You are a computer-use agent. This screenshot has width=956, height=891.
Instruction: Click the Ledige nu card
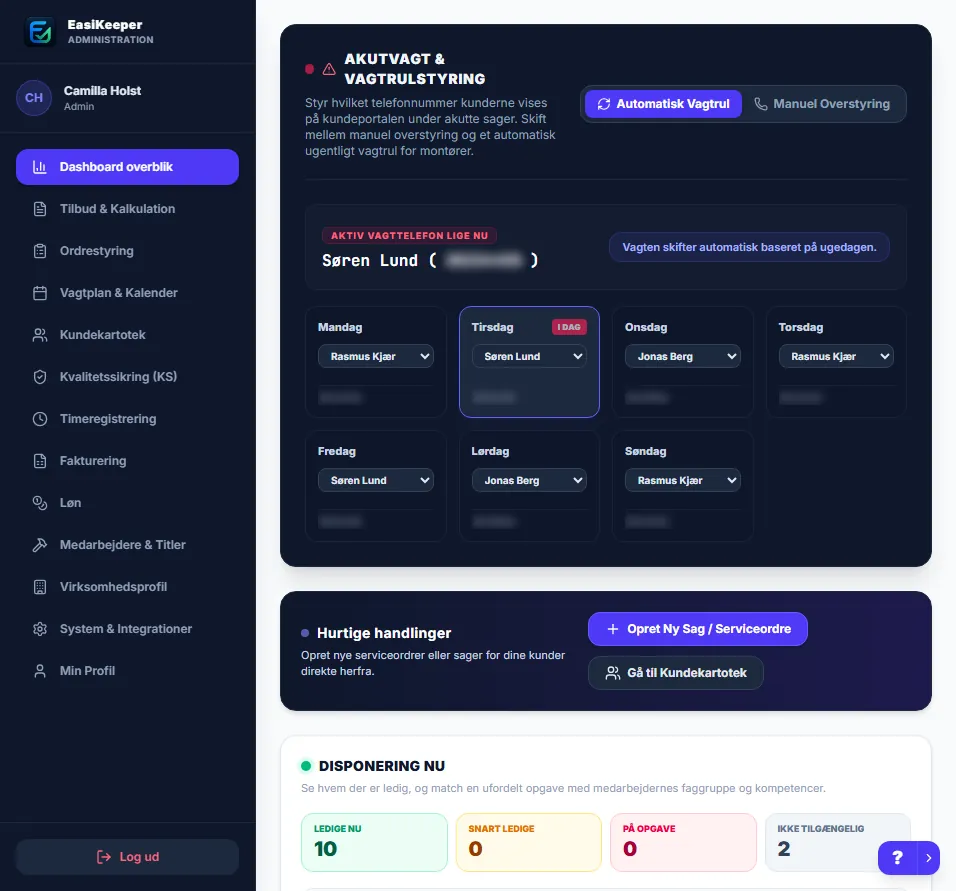point(374,843)
